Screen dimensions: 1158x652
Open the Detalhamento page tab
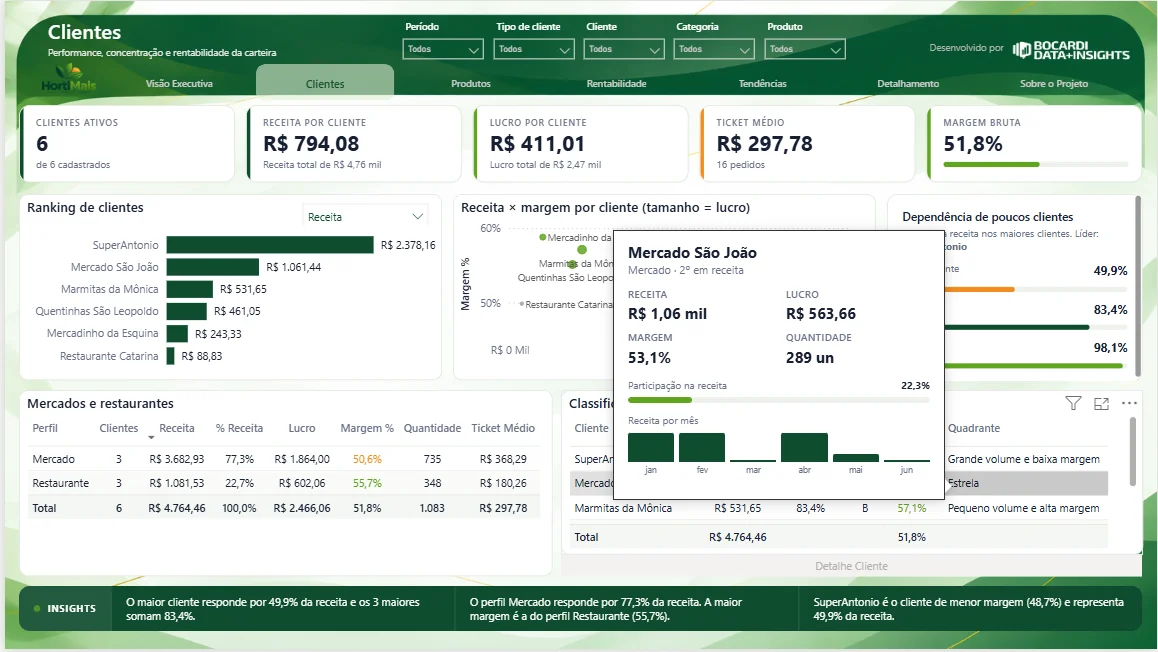click(908, 83)
